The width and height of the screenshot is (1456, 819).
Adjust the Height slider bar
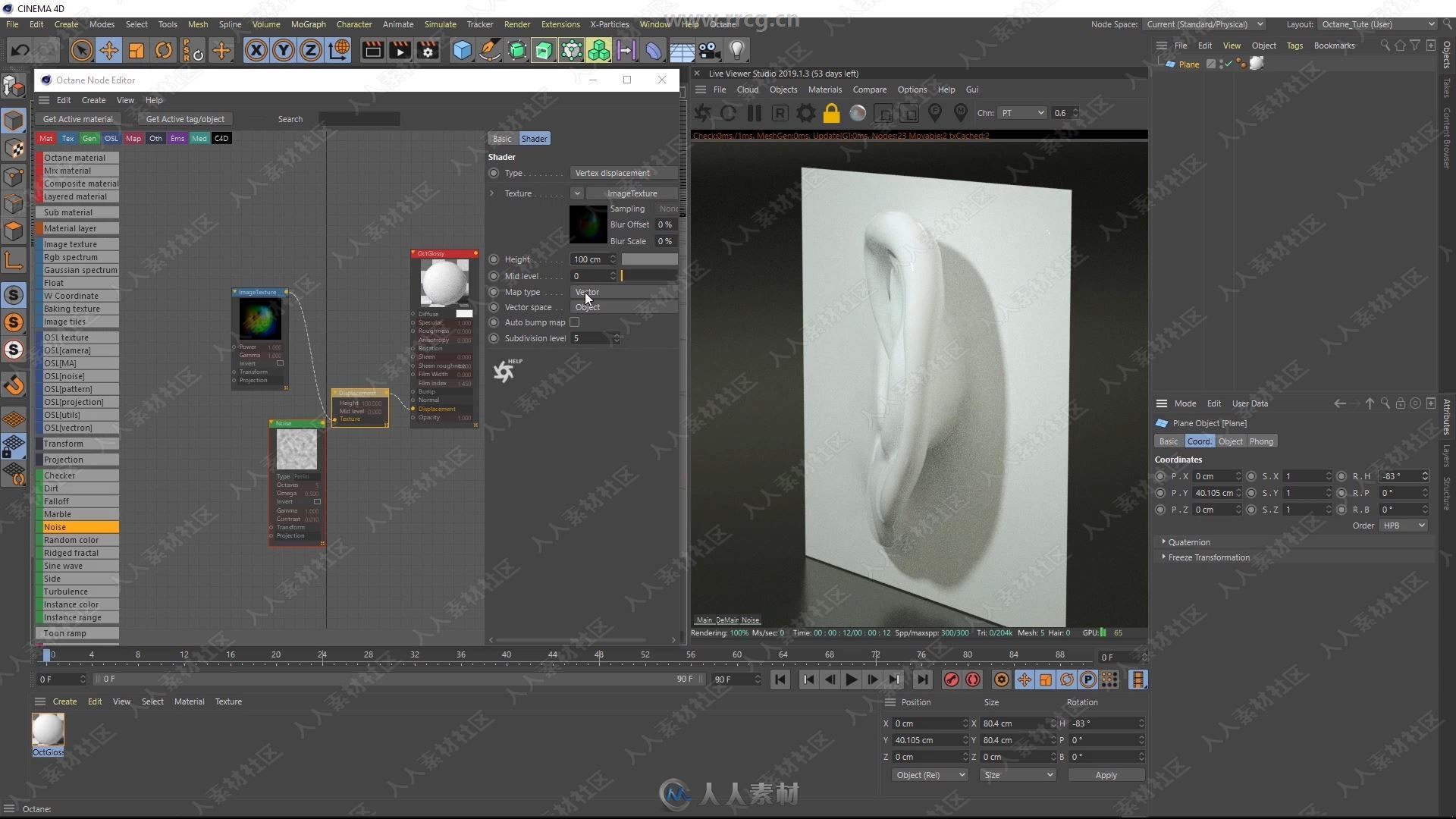(x=650, y=259)
